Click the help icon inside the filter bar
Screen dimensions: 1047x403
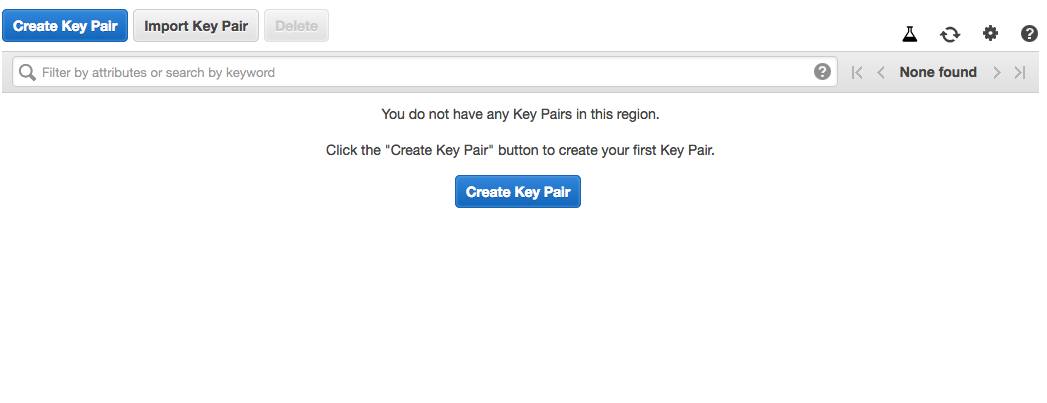tap(822, 72)
